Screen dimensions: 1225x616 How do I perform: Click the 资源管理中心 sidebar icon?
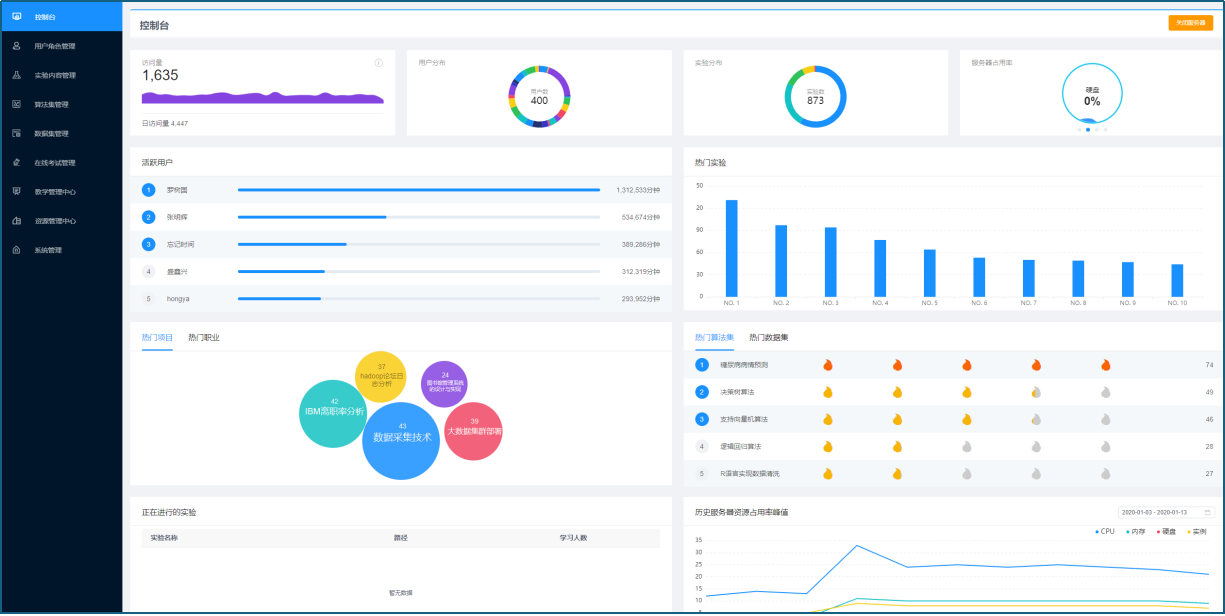16,221
